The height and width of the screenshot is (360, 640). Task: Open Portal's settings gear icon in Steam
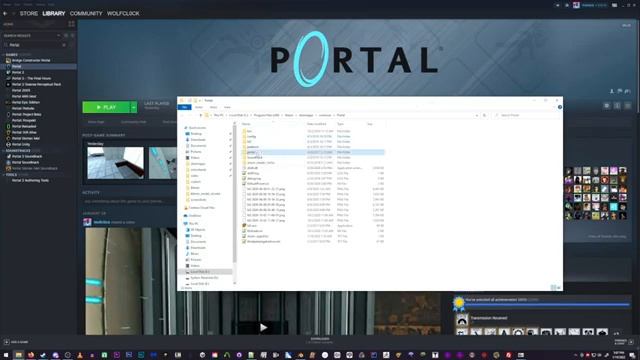pos(607,106)
